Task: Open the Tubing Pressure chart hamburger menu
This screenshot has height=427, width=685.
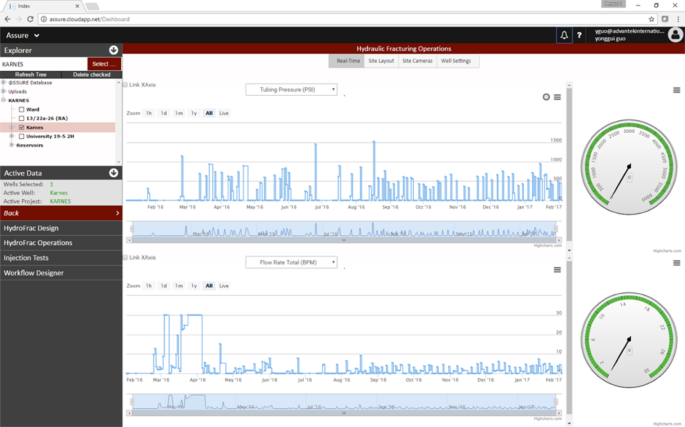Action: click(x=557, y=97)
